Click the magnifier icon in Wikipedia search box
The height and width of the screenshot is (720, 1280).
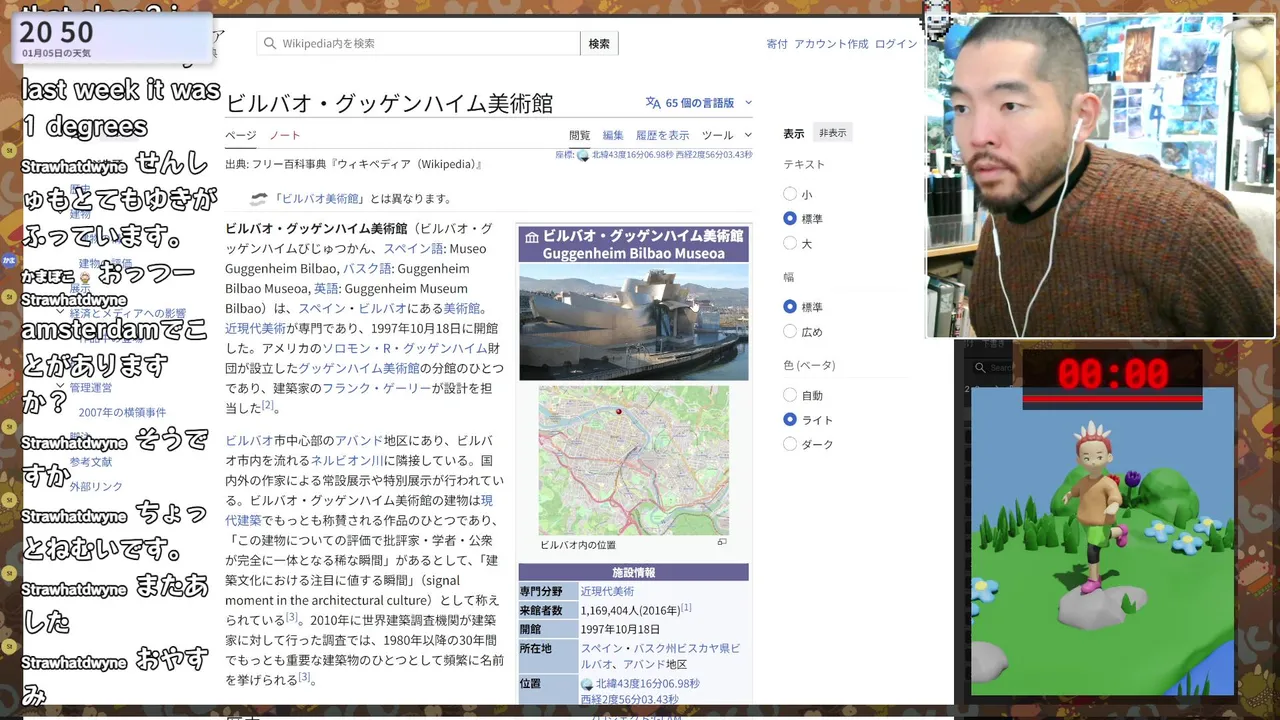click(x=270, y=43)
